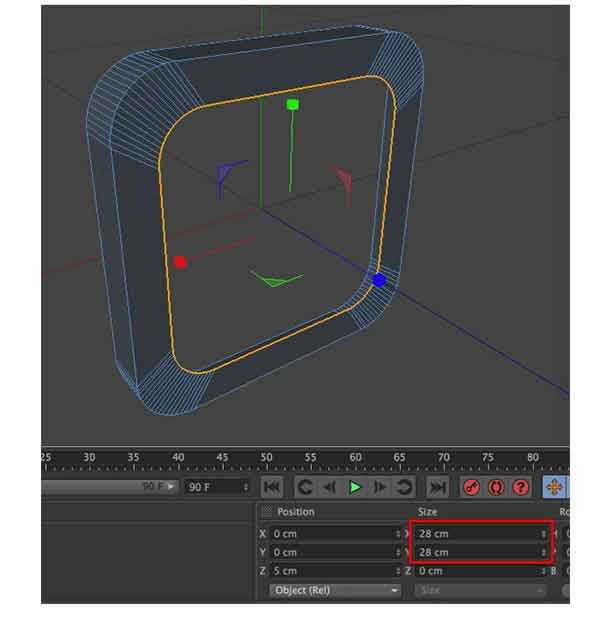
Task: Click the 90 F current frame field
Action: tap(218, 487)
